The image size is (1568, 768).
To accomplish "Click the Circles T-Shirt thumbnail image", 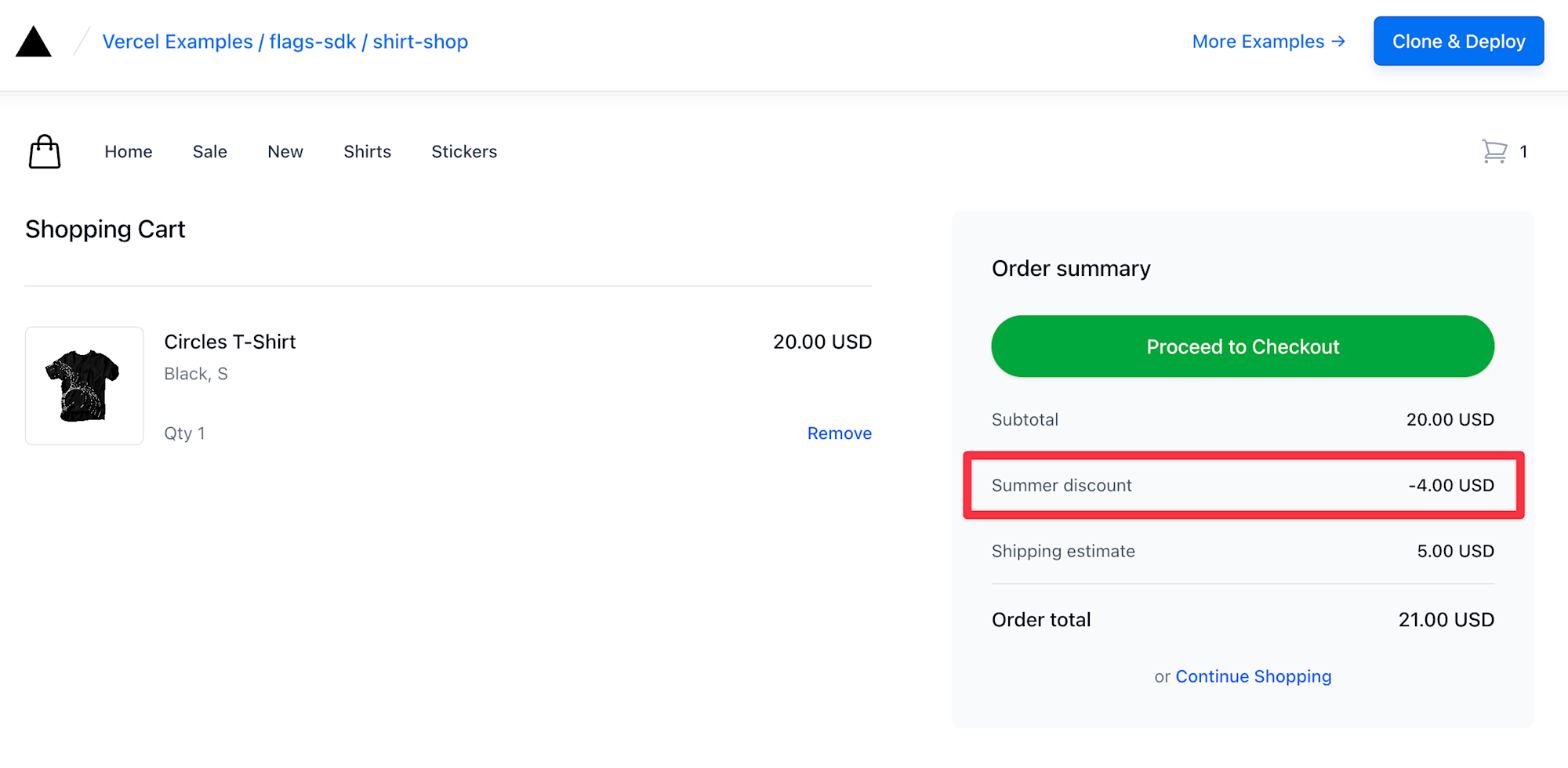I will pos(85,386).
